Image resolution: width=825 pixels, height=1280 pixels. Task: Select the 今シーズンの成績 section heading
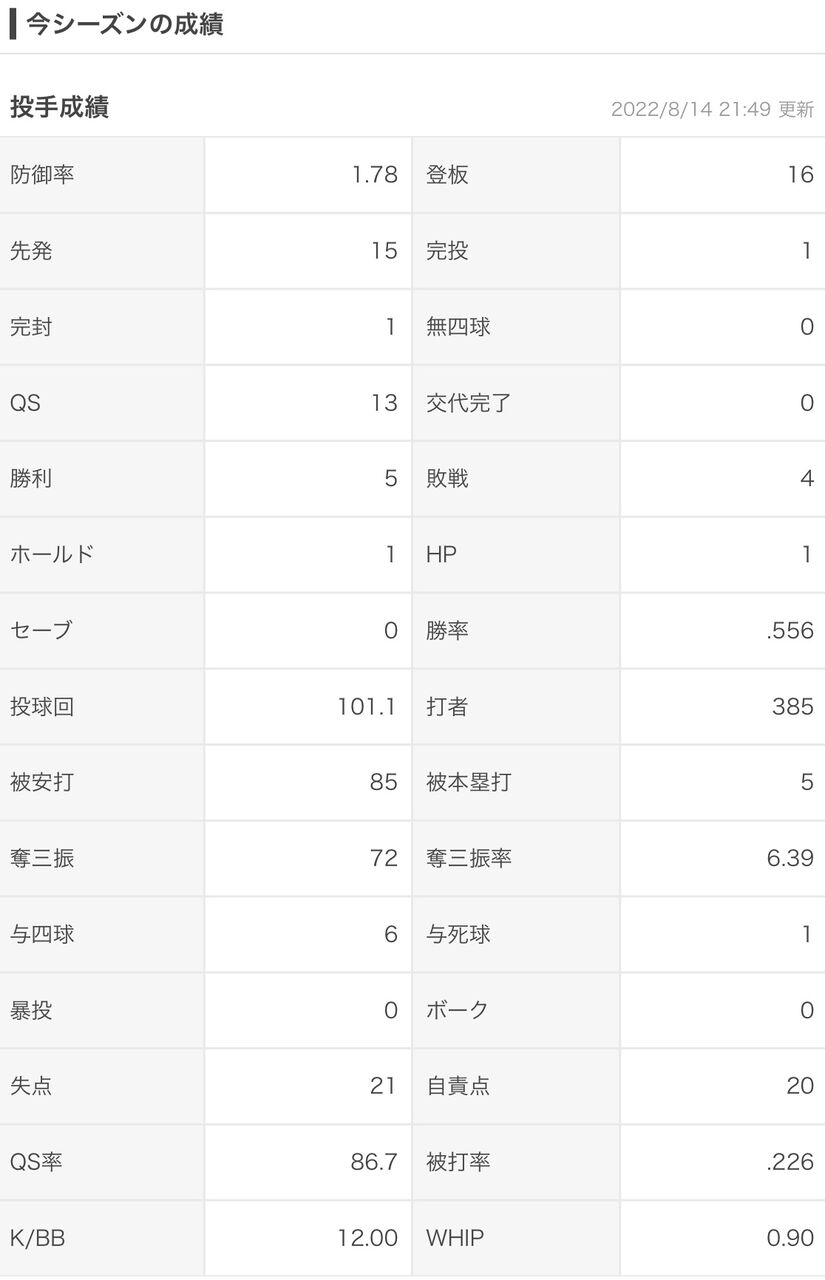pos(124,24)
